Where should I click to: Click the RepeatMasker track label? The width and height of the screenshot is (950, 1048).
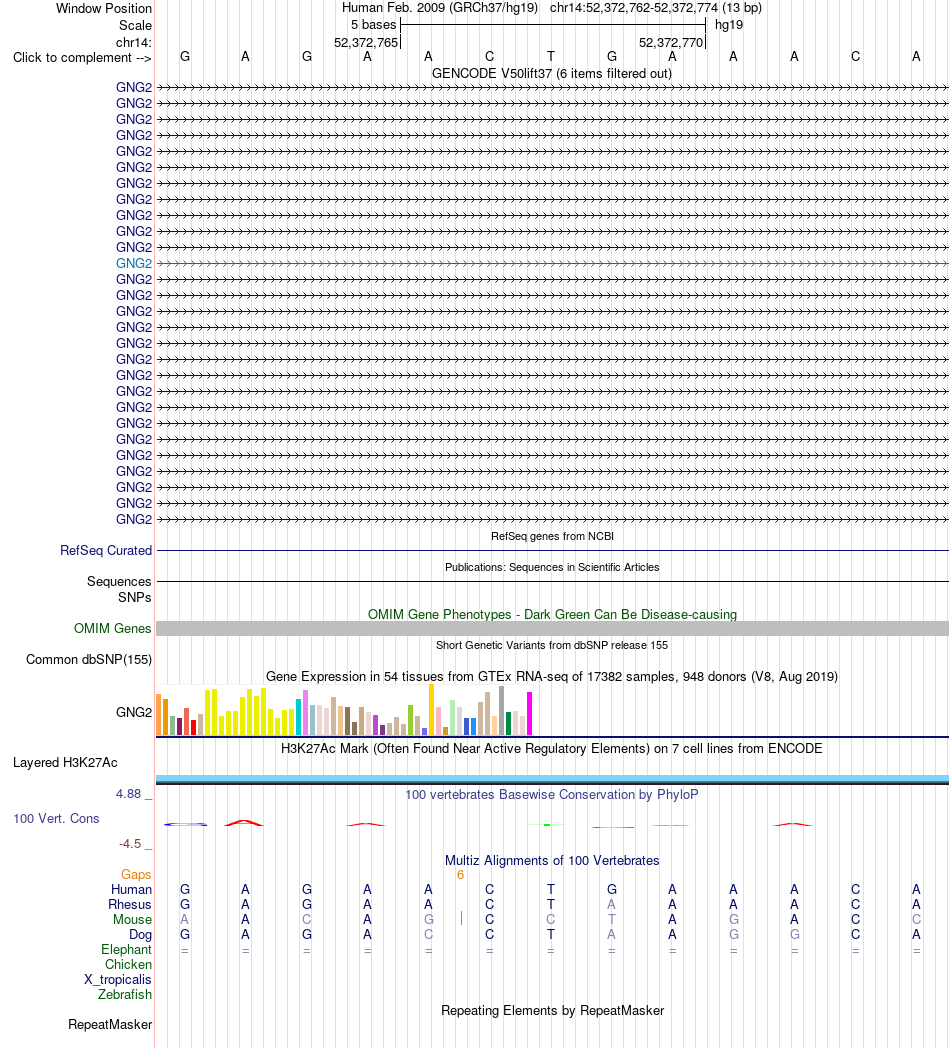click(110, 1025)
